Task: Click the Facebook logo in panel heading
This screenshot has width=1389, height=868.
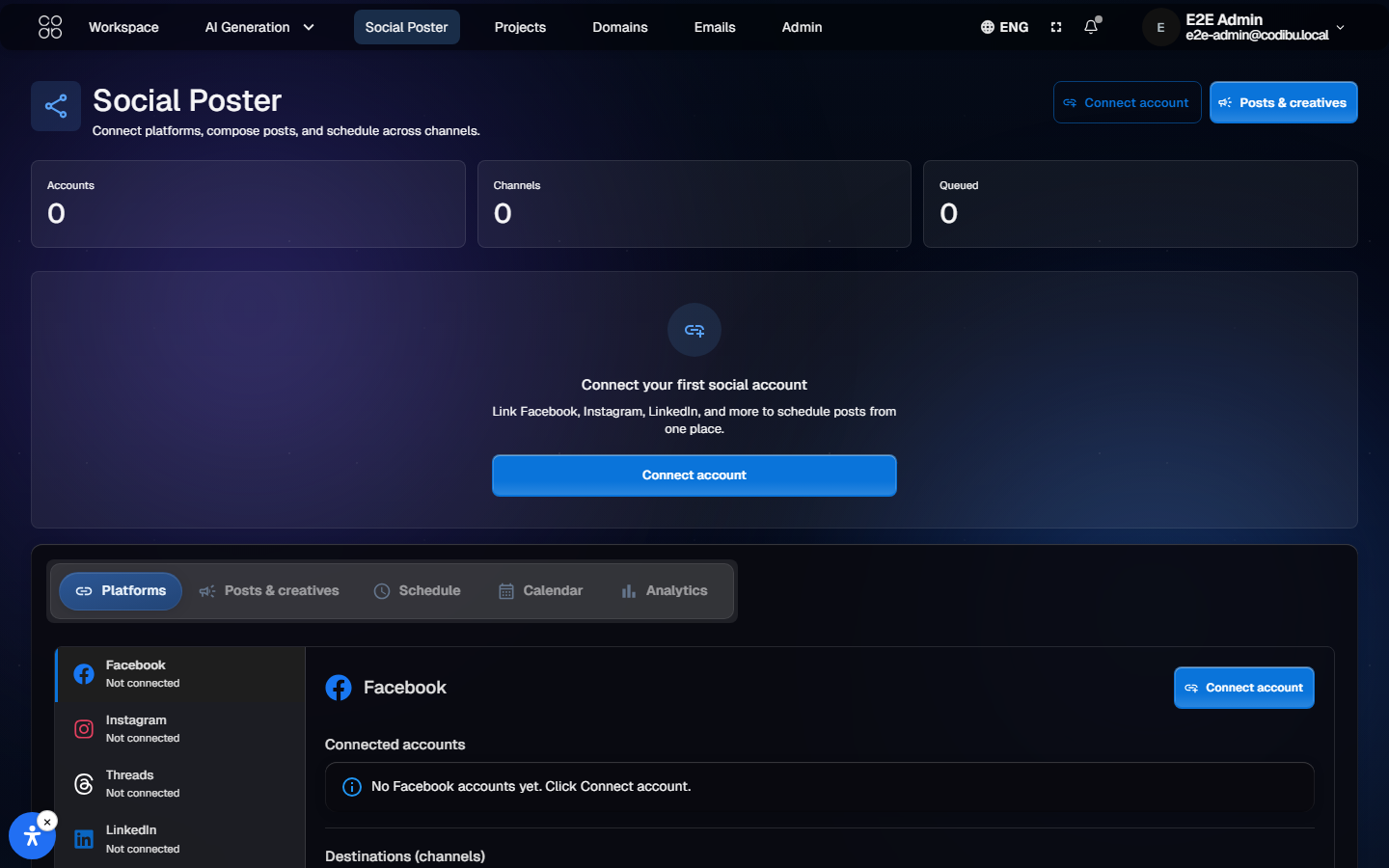Action: [339, 688]
